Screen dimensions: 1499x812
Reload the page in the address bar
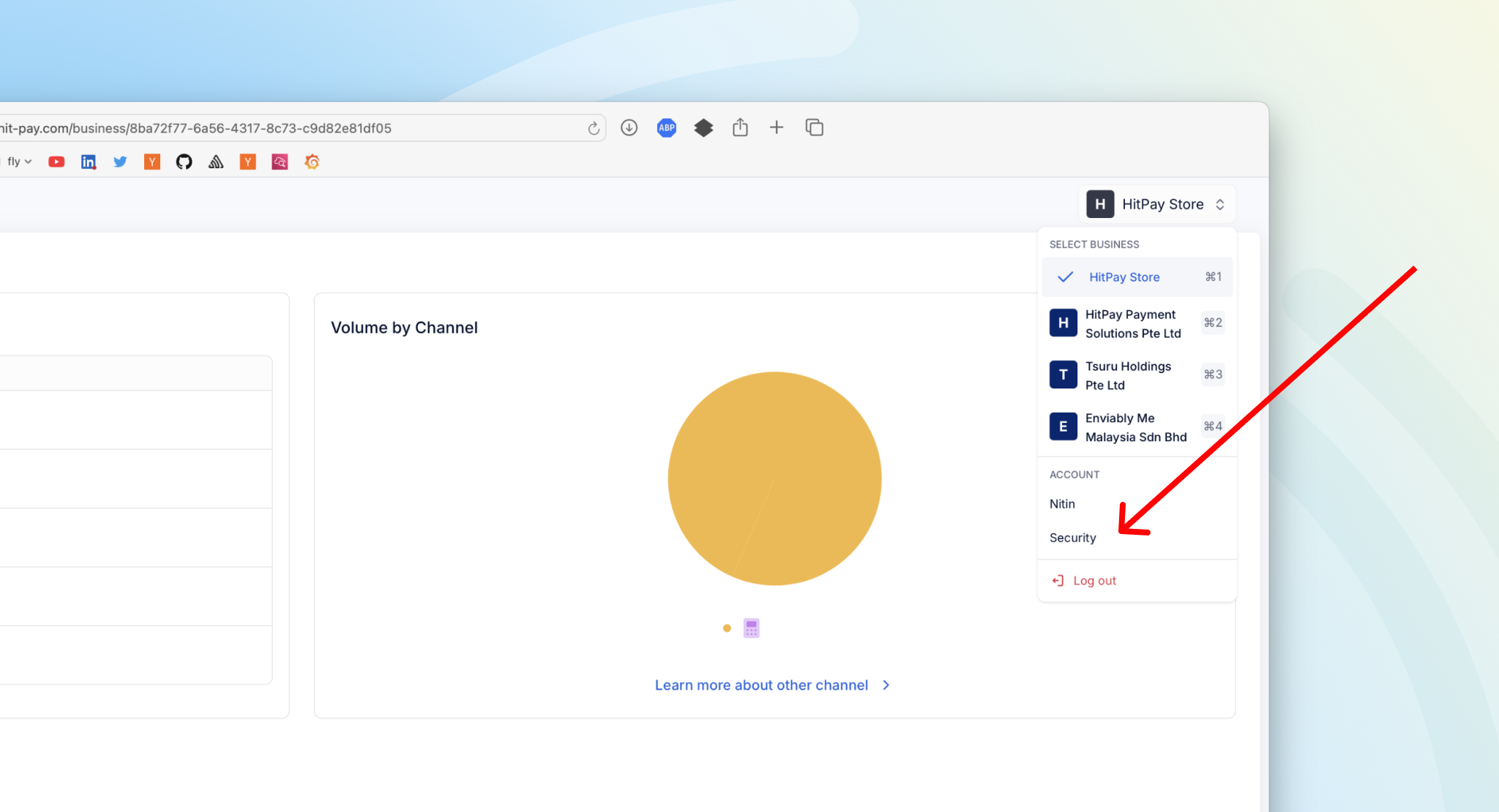point(594,129)
